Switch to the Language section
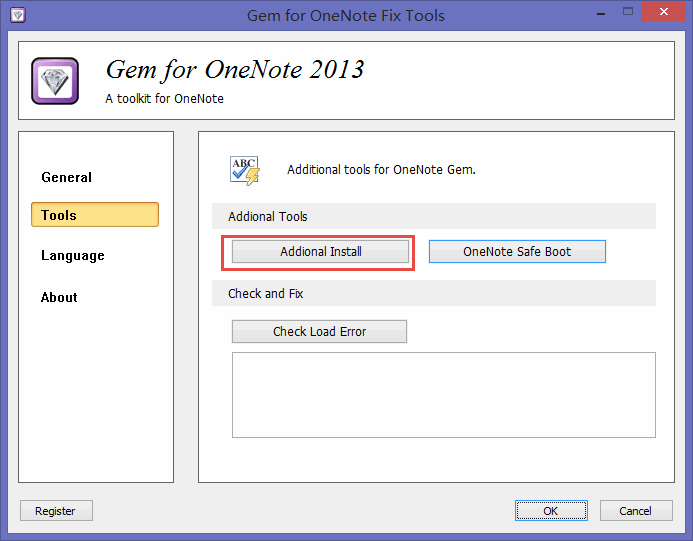The image size is (693, 541). point(73,255)
